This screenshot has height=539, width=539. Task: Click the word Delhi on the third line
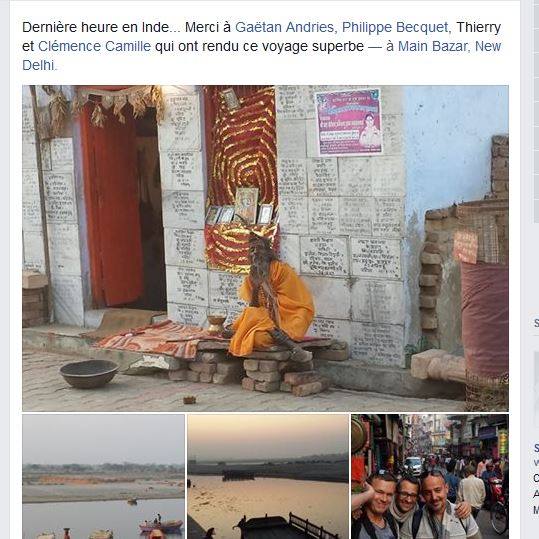(38, 65)
